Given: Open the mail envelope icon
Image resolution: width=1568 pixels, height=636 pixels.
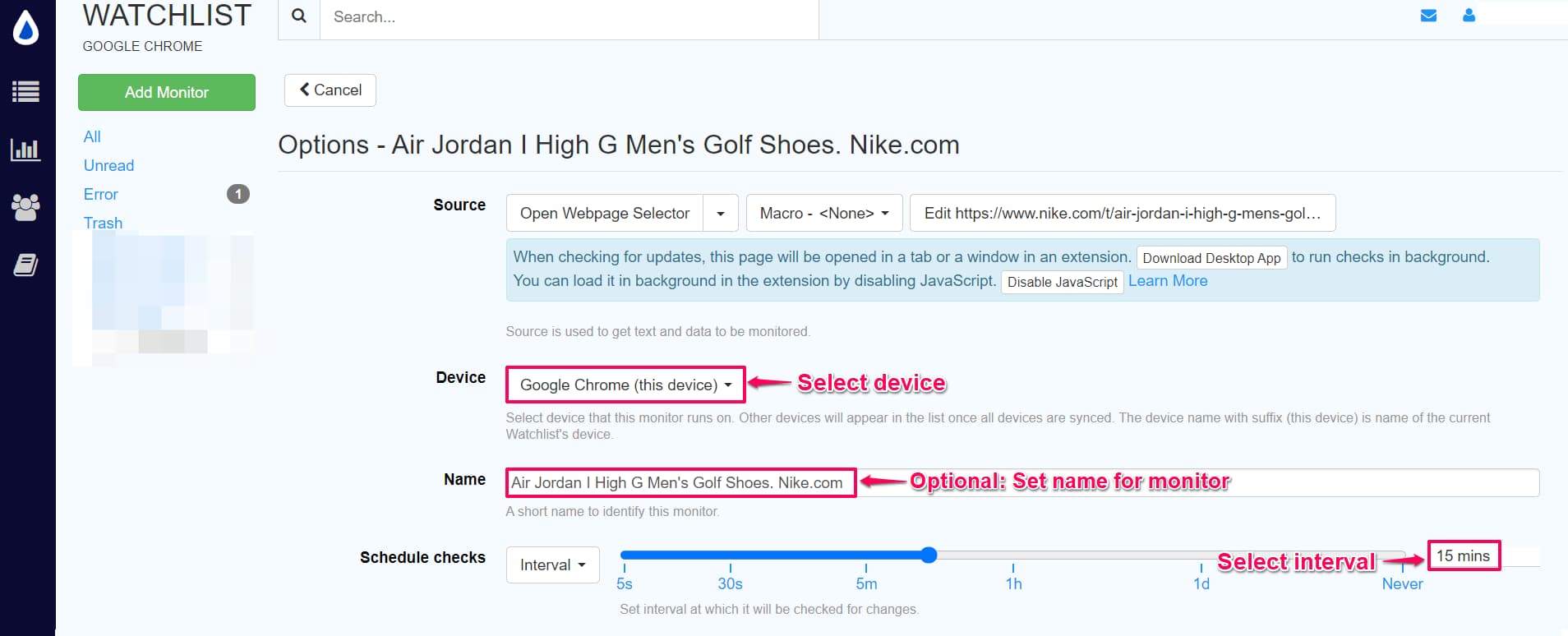Looking at the screenshot, I should pos(1428,16).
